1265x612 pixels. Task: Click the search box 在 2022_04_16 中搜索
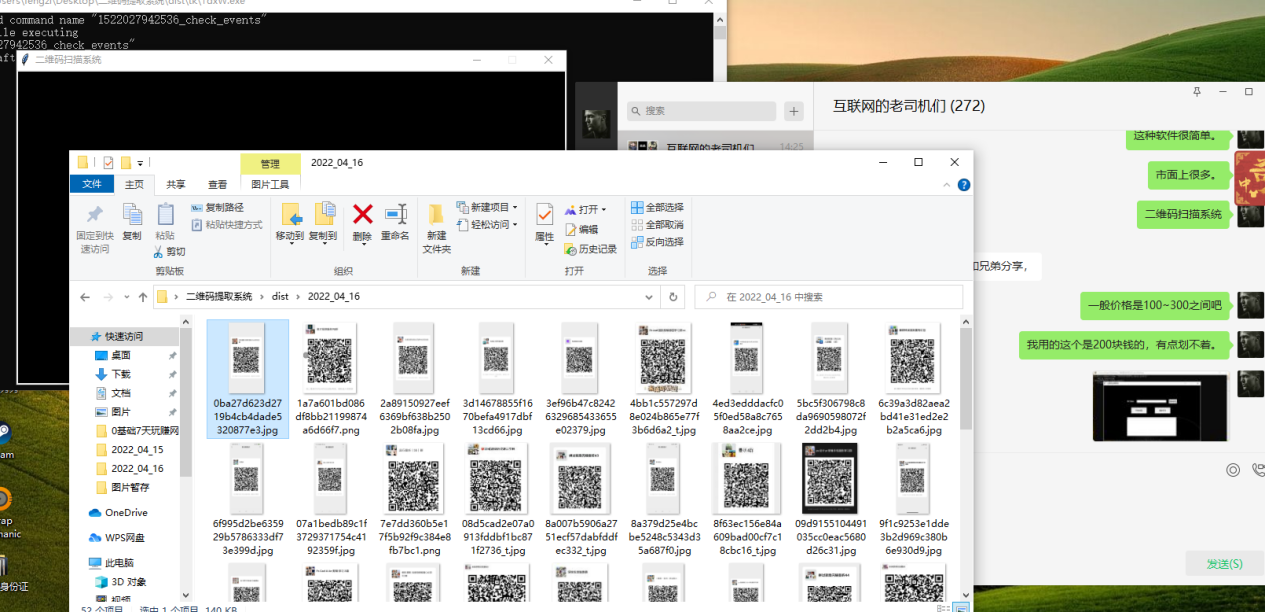(829, 297)
